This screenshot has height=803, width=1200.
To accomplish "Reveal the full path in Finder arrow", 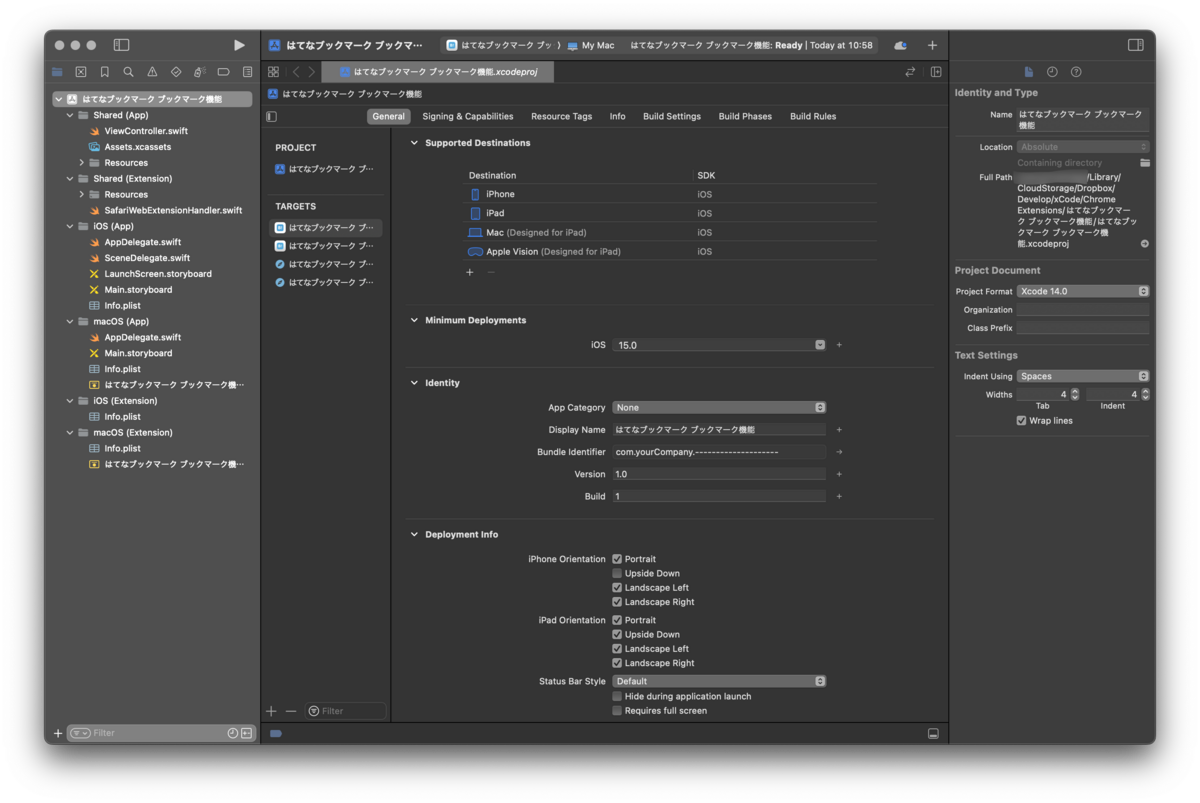I will [1144, 244].
